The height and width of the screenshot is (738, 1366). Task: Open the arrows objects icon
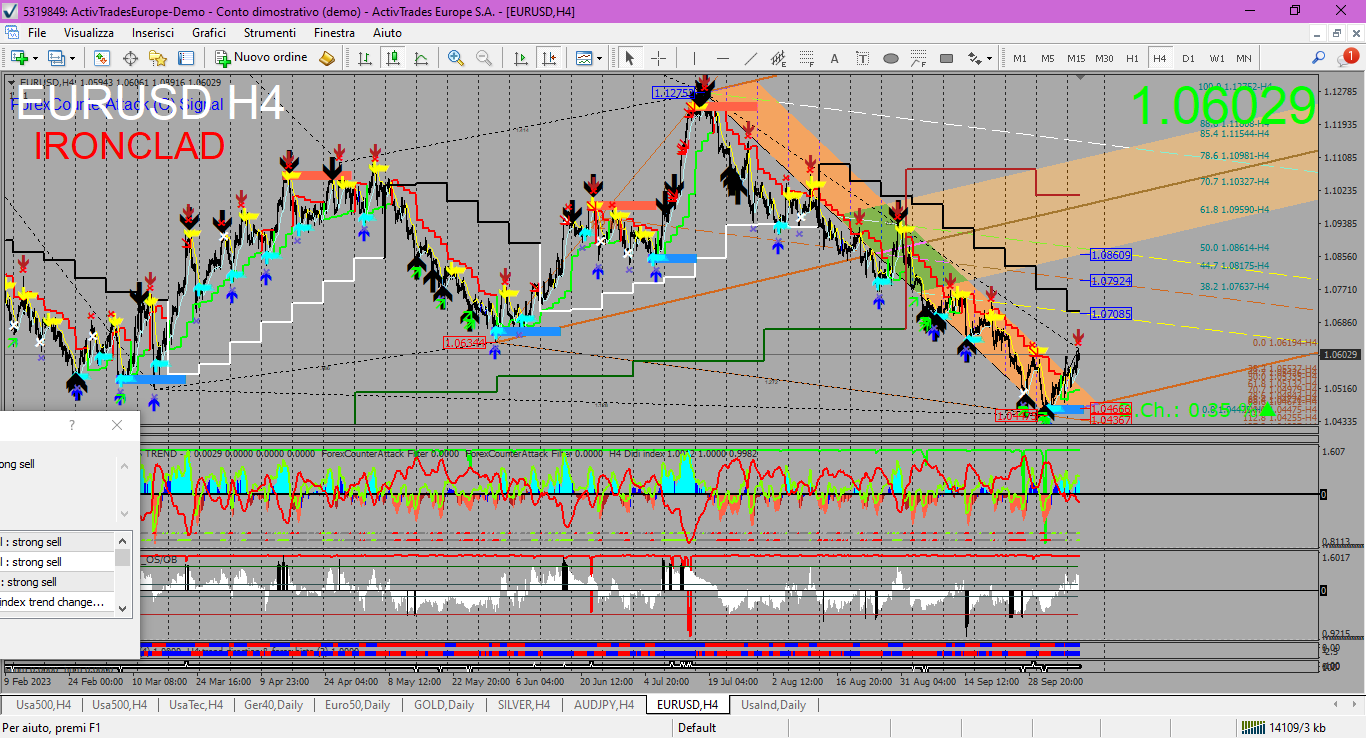(974, 58)
